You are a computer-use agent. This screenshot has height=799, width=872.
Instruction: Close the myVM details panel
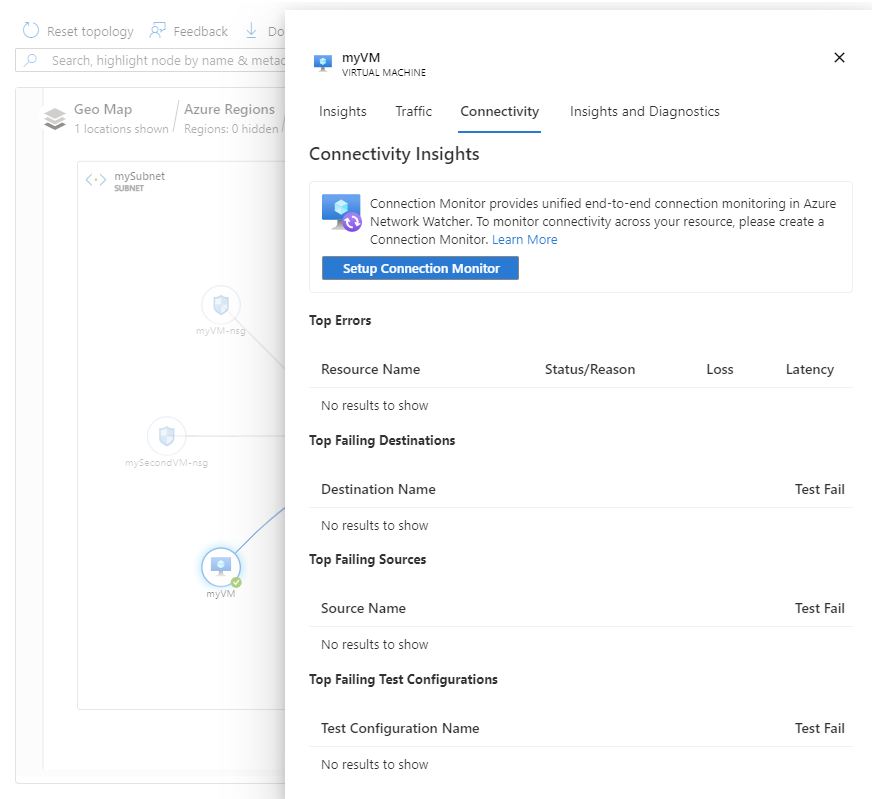839,58
